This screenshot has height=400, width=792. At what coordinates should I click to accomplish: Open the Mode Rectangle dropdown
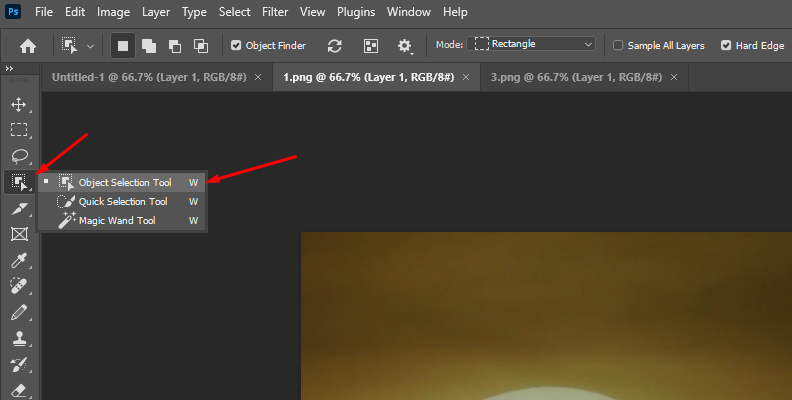[x=531, y=44]
